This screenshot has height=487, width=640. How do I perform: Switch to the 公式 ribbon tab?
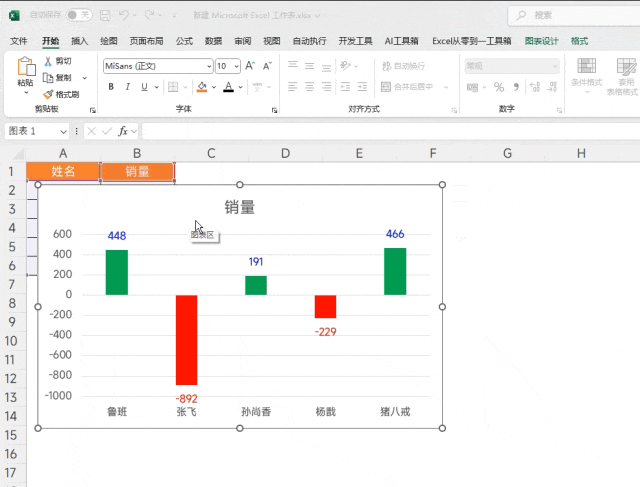coord(184,41)
